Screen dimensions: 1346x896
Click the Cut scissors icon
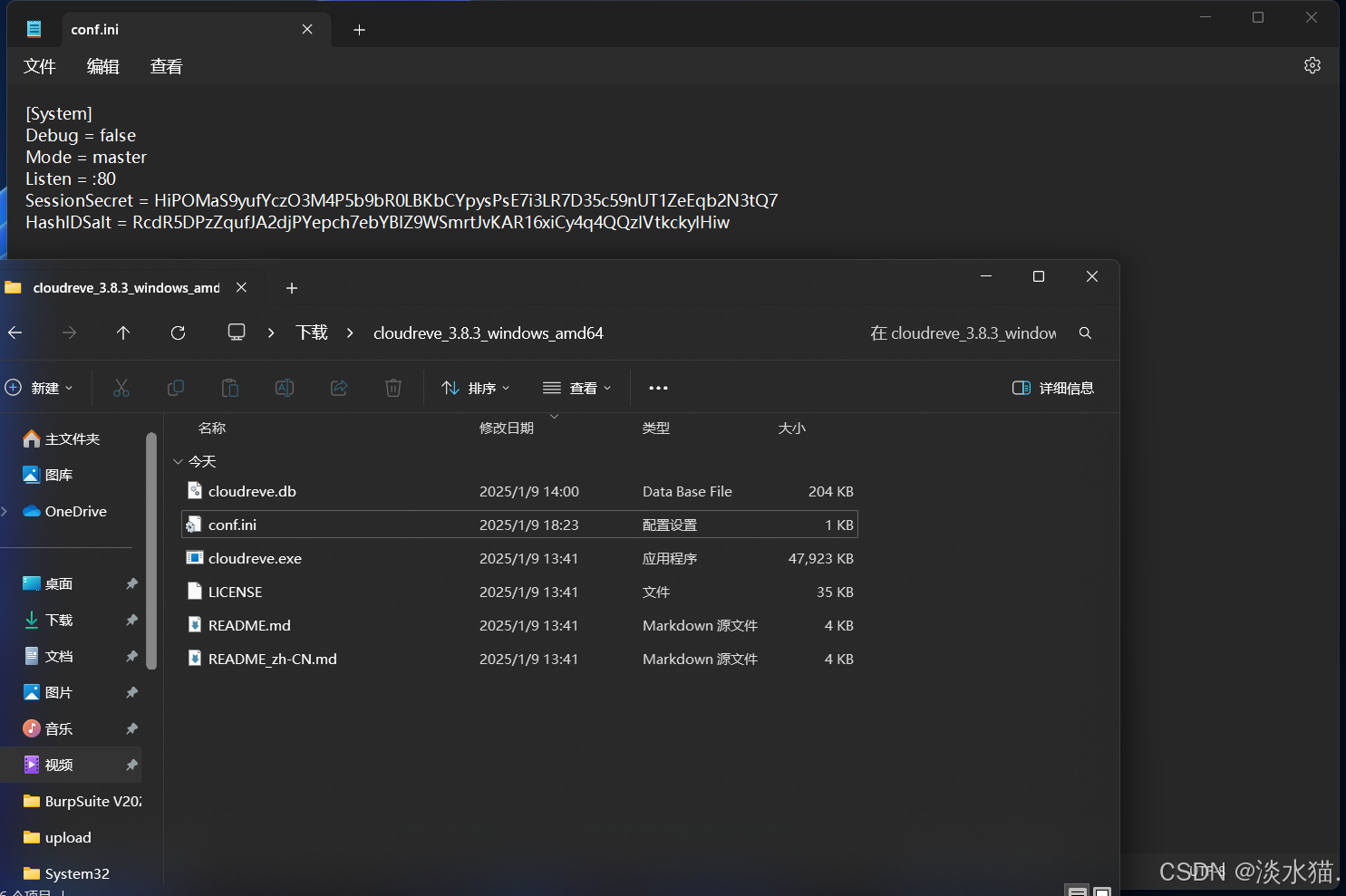point(121,388)
